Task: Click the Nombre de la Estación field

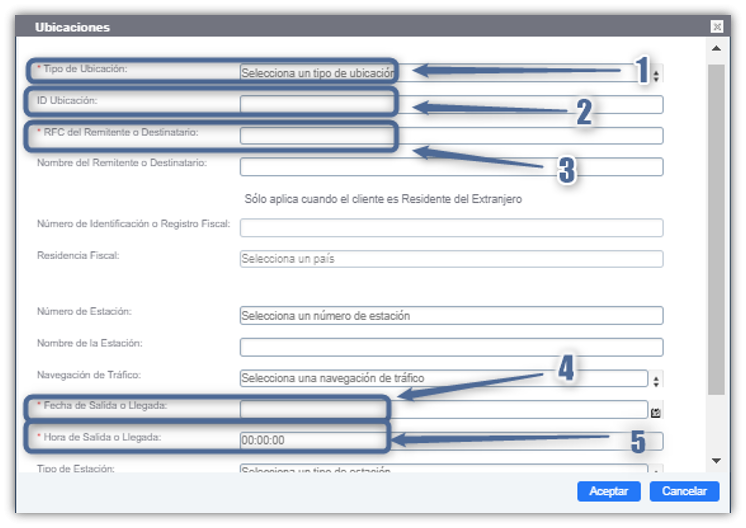Action: point(451,347)
